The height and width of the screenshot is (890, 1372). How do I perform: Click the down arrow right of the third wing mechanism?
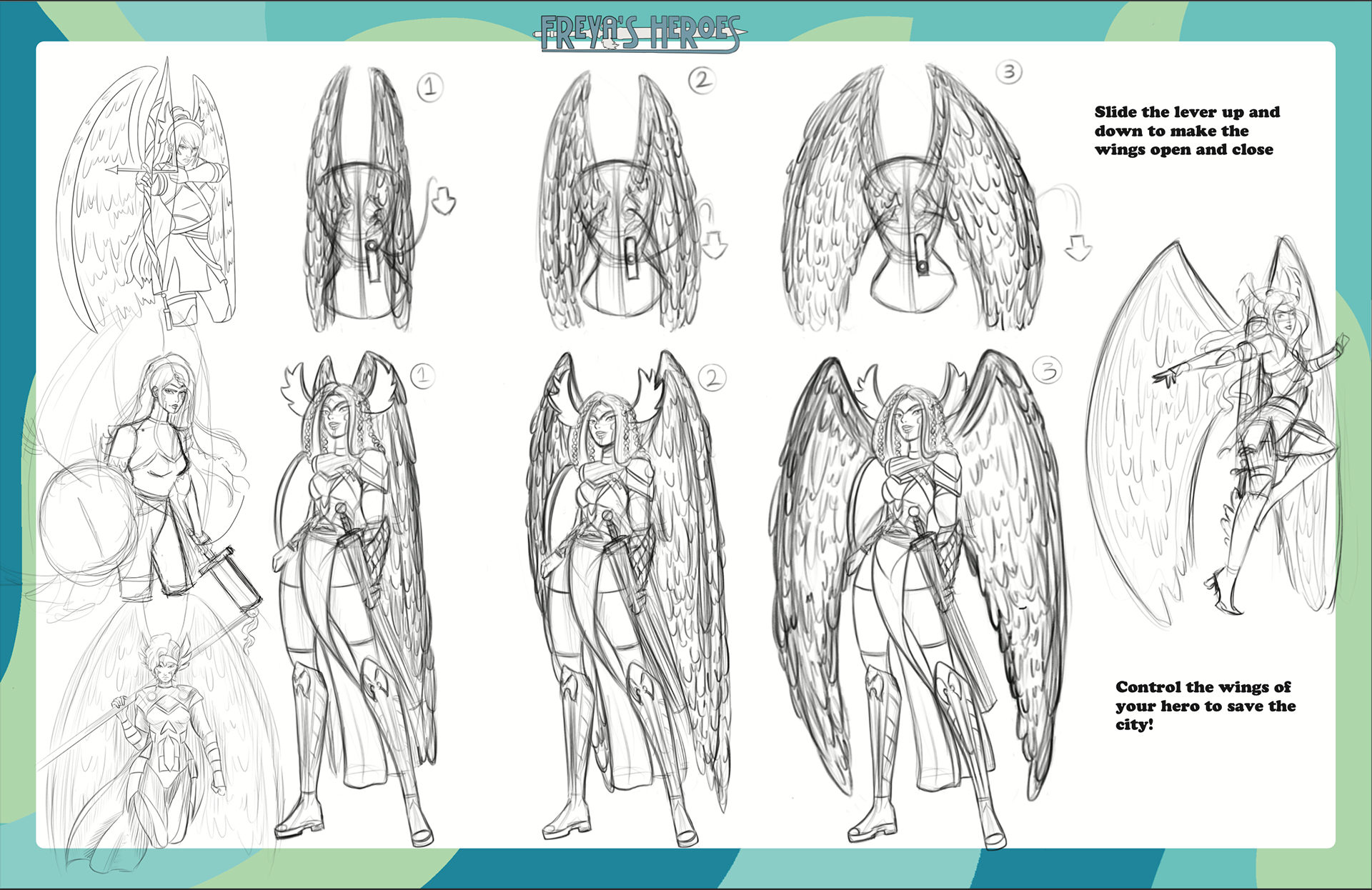tap(1078, 249)
